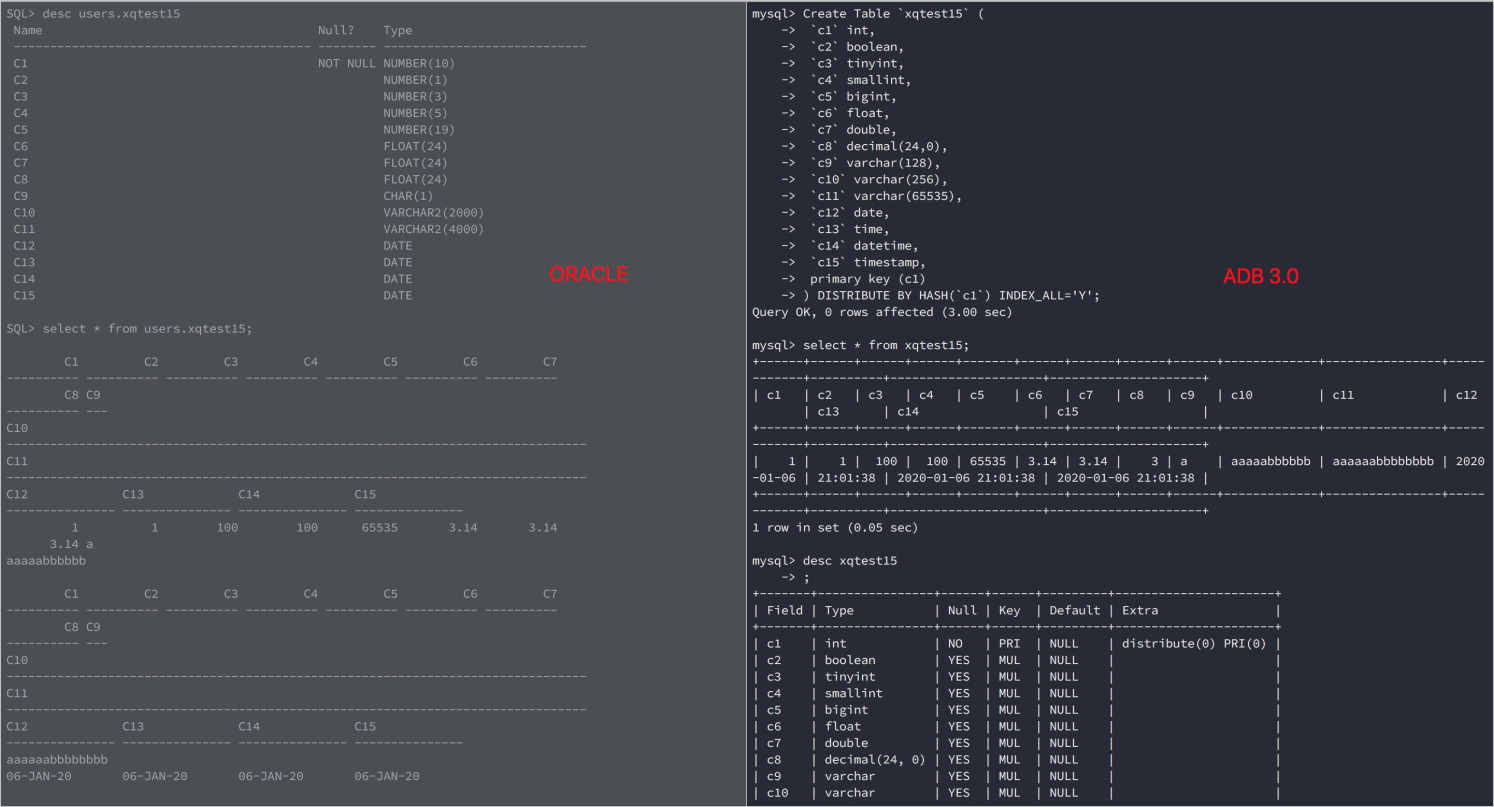The image size is (1494, 807).
Task: Select the 'CHAR(1)' type for column C9
Action: click(408, 196)
